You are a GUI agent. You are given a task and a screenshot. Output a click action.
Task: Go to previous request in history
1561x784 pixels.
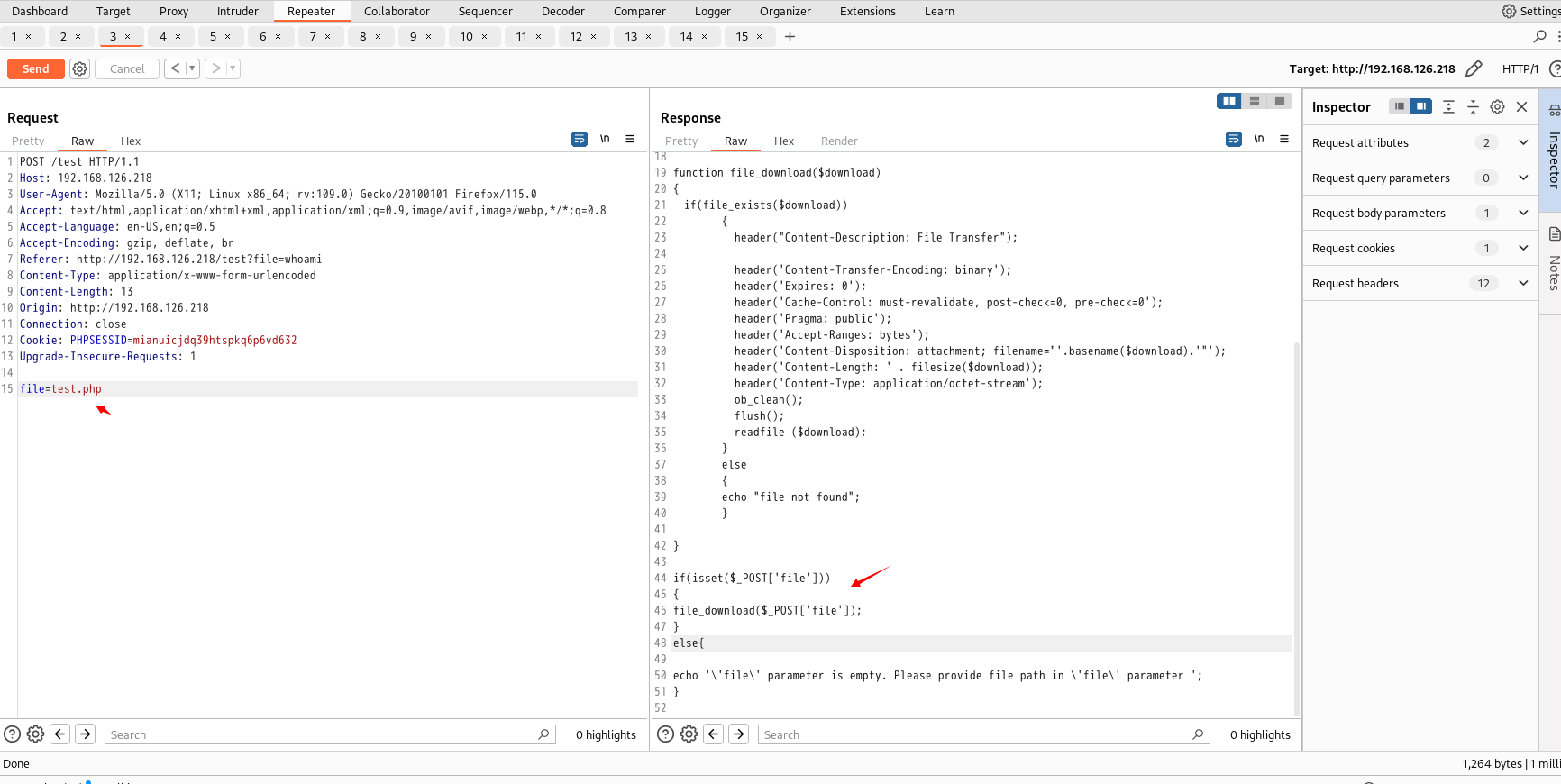click(x=175, y=68)
